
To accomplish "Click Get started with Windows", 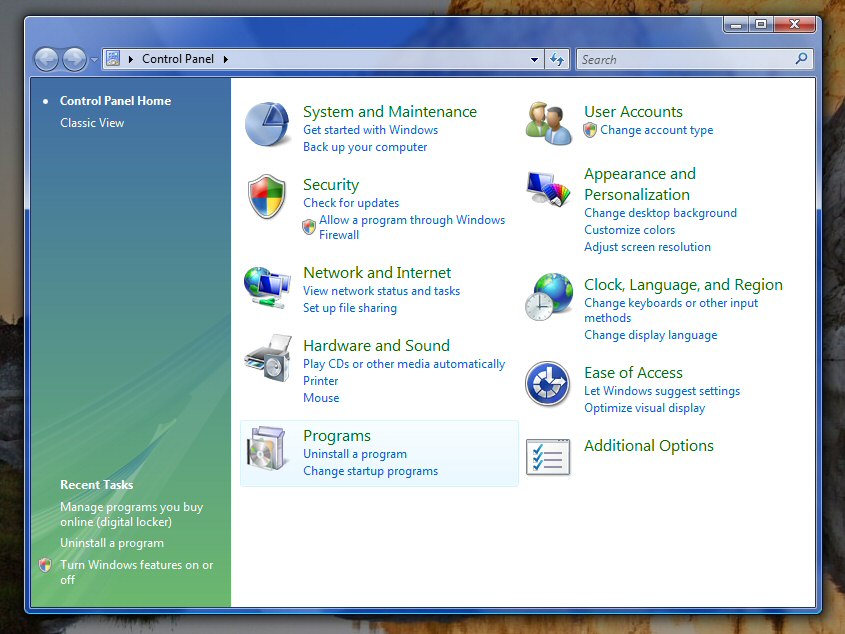I will (370, 130).
